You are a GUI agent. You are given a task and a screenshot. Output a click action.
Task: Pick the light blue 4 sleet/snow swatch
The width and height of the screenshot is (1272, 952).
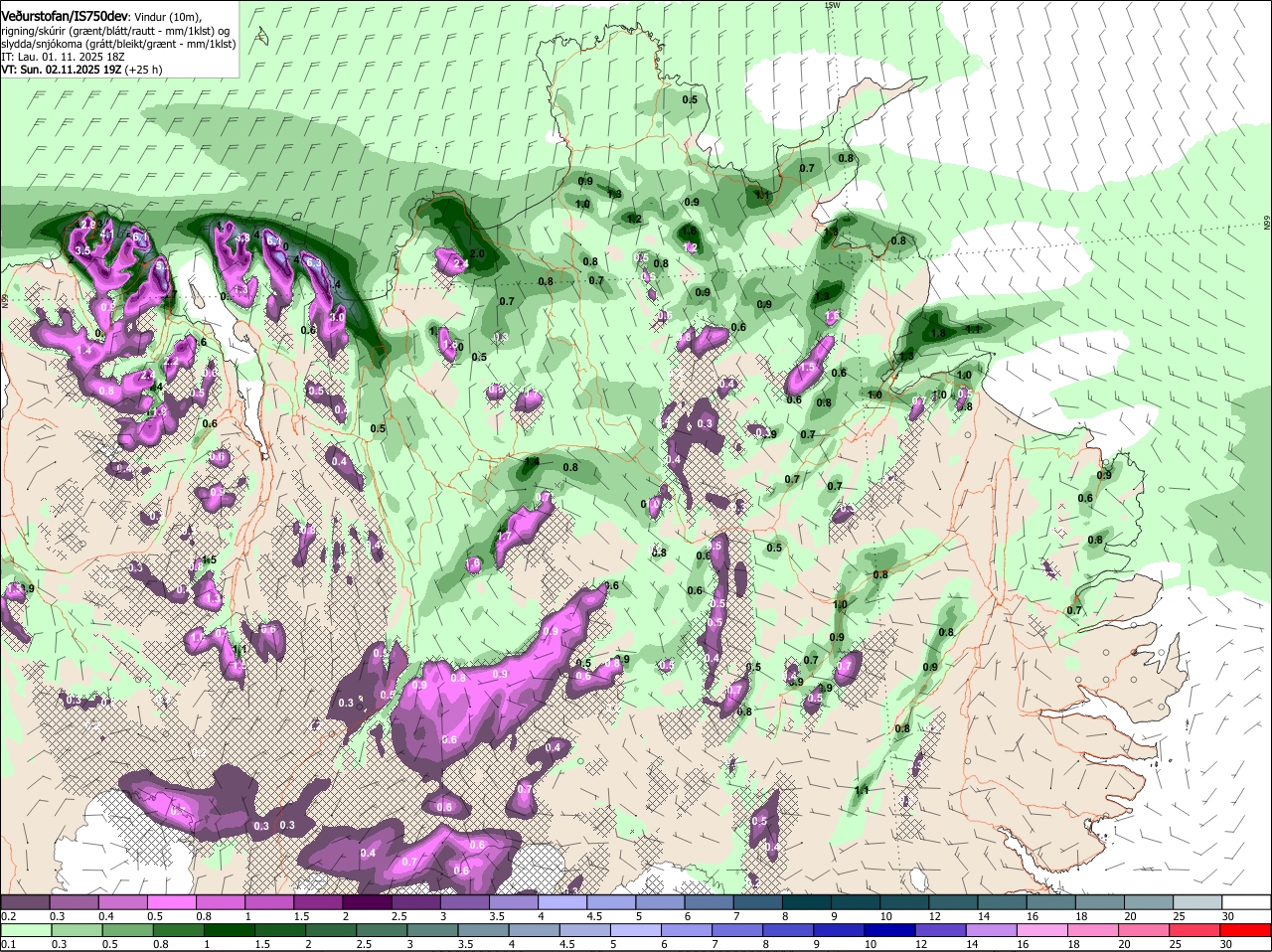[560, 902]
